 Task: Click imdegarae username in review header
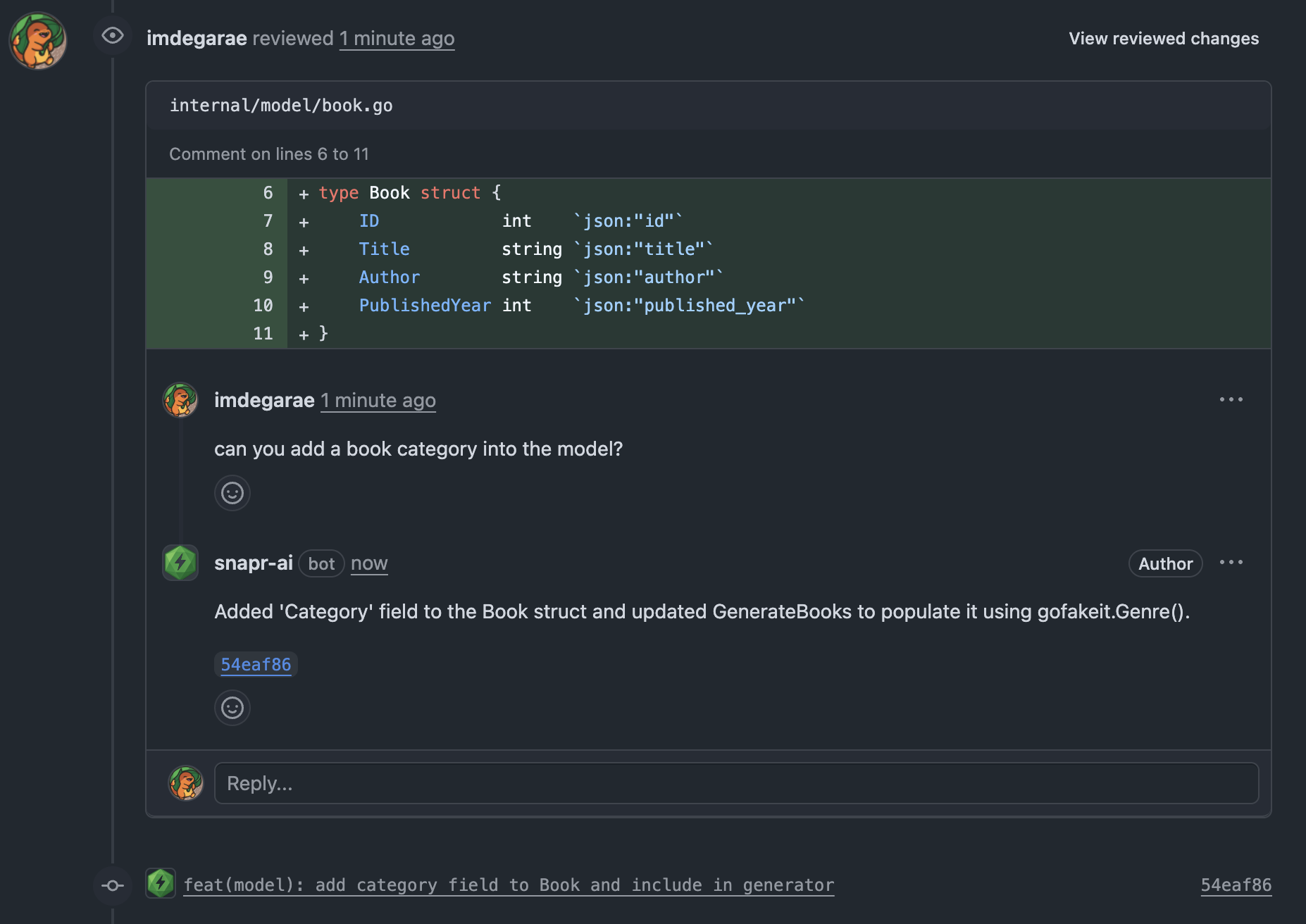point(197,39)
